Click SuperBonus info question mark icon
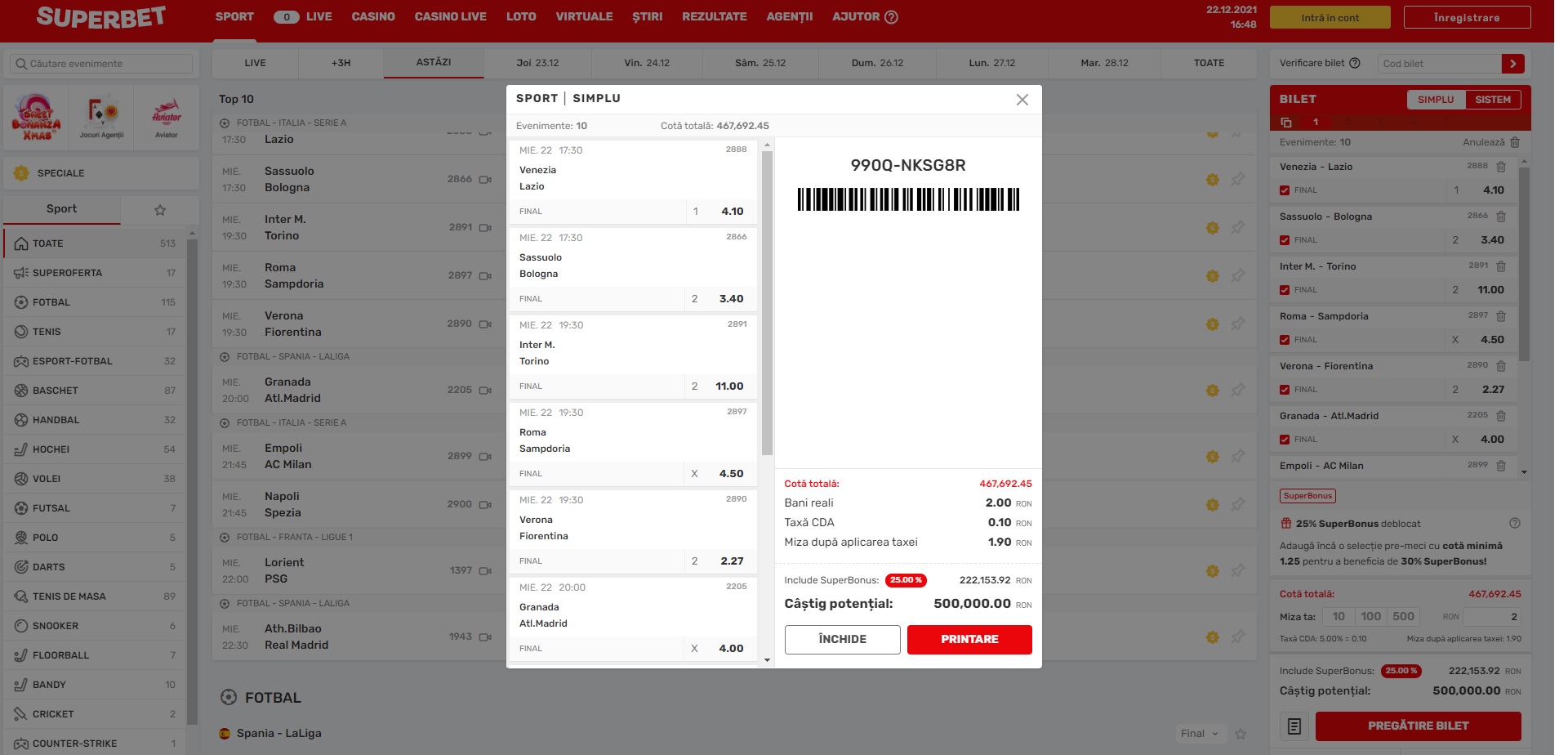Viewport: 1568px width, 755px height. pos(1515,523)
